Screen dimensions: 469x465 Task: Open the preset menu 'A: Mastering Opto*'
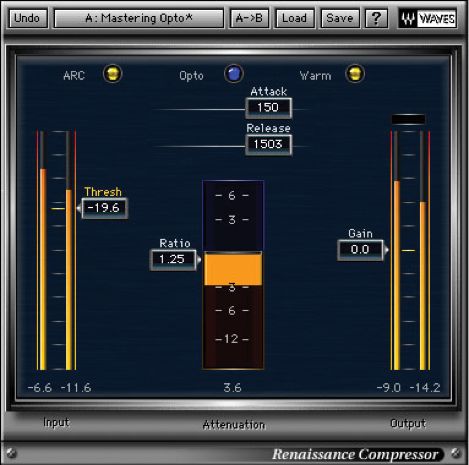[x=139, y=18]
